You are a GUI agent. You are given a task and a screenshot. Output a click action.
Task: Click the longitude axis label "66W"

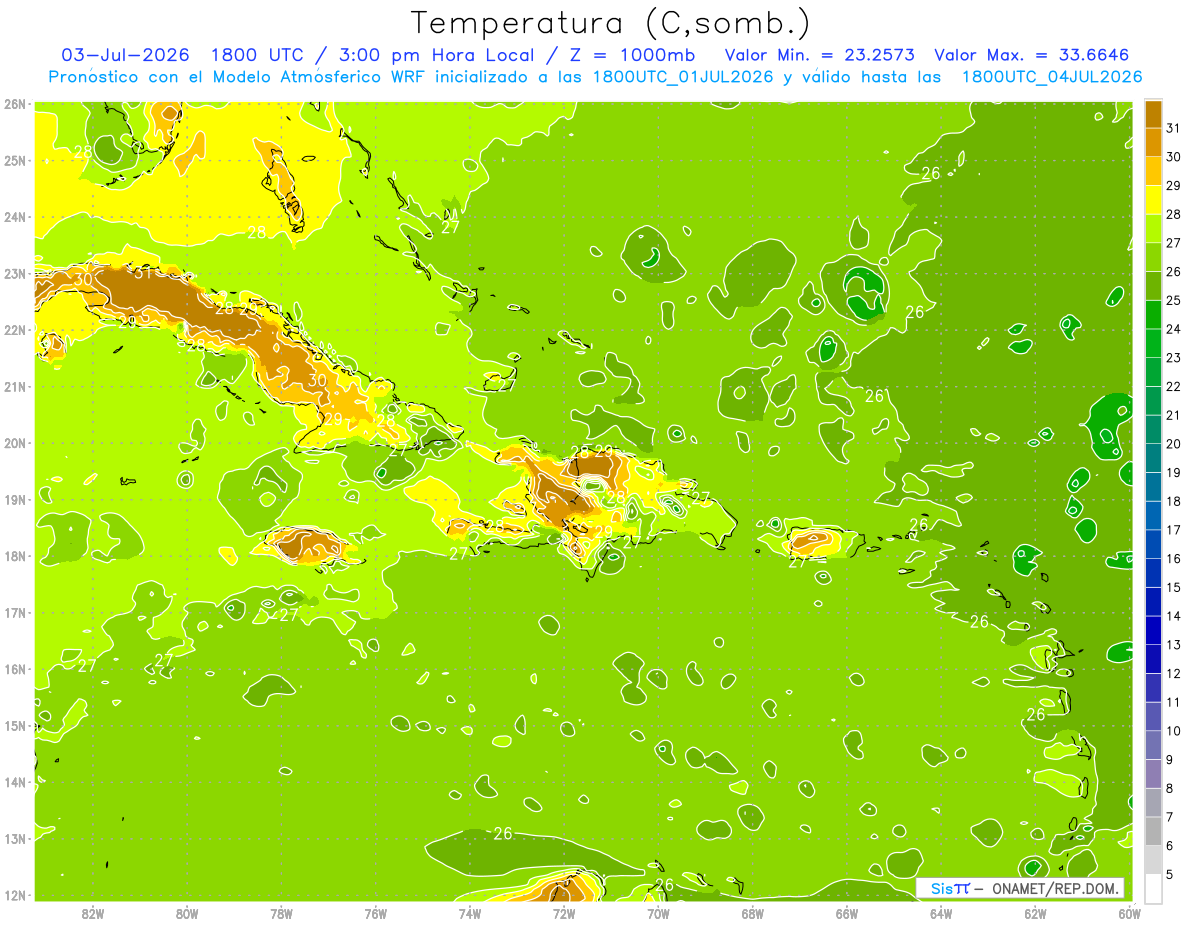click(x=847, y=913)
